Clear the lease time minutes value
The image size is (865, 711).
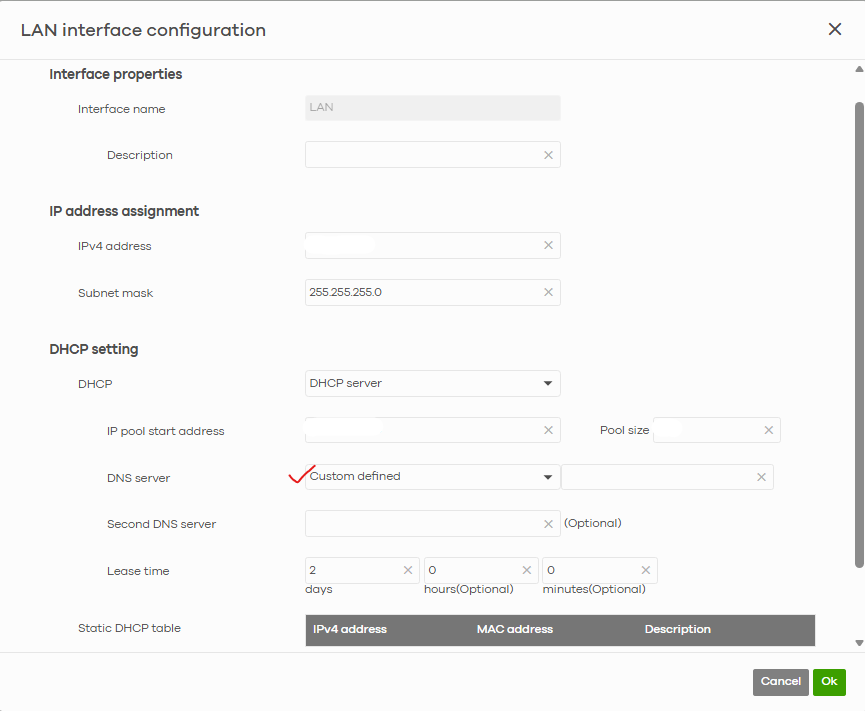(645, 570)
